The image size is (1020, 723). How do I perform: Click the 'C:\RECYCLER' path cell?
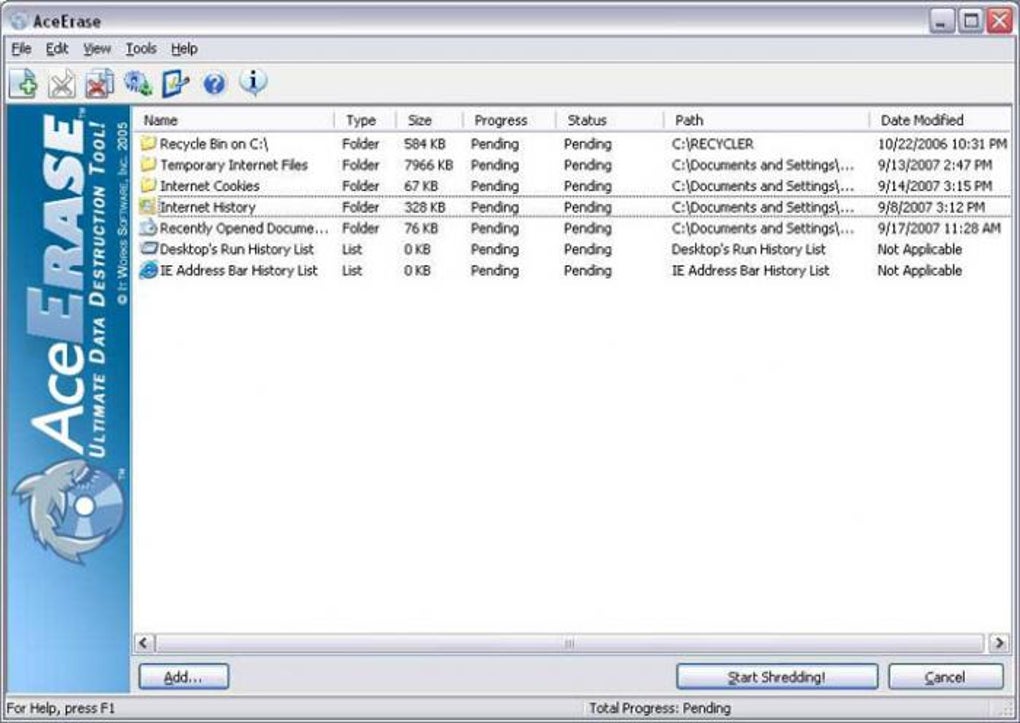(x=712, y=144)
